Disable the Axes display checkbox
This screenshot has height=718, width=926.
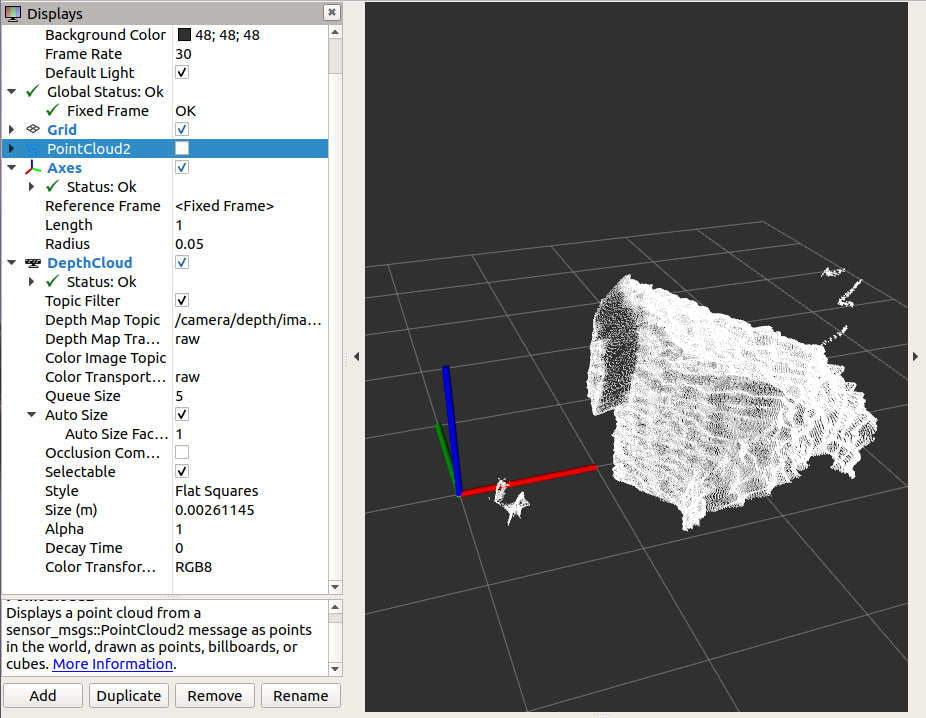click(182, 168)
